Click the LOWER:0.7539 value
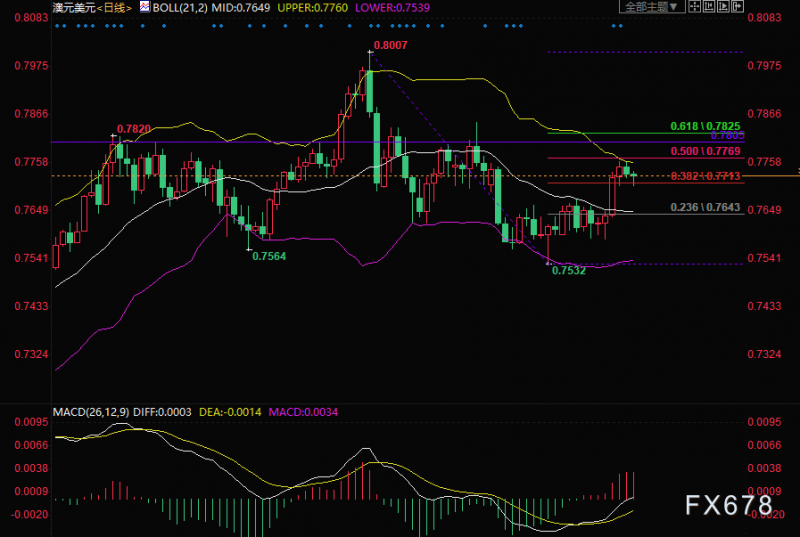 392,8
